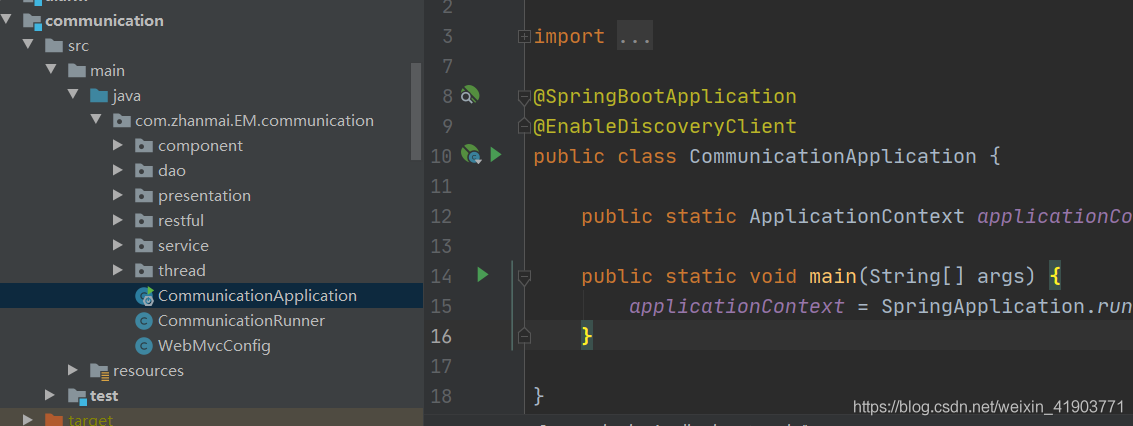The image size is (1133, 426).
Task: Expand the service package arrow
Action: [x=118, y=245]
